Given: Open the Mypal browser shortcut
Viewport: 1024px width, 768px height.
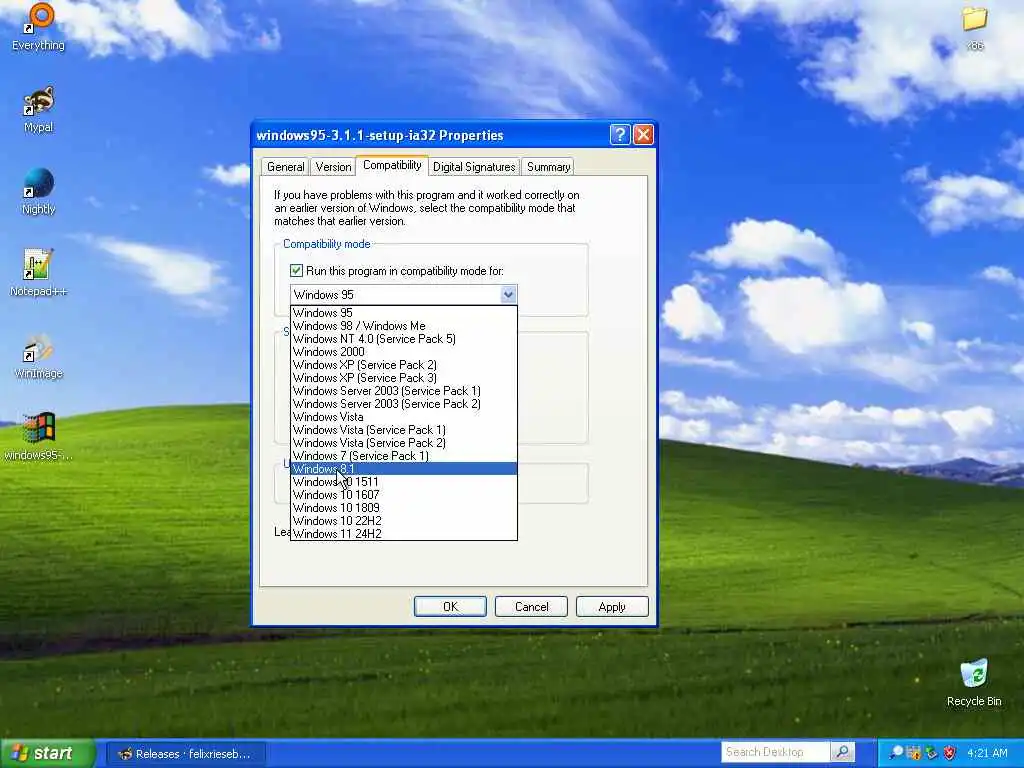Looking at the screenshot, I should point(39,110).
